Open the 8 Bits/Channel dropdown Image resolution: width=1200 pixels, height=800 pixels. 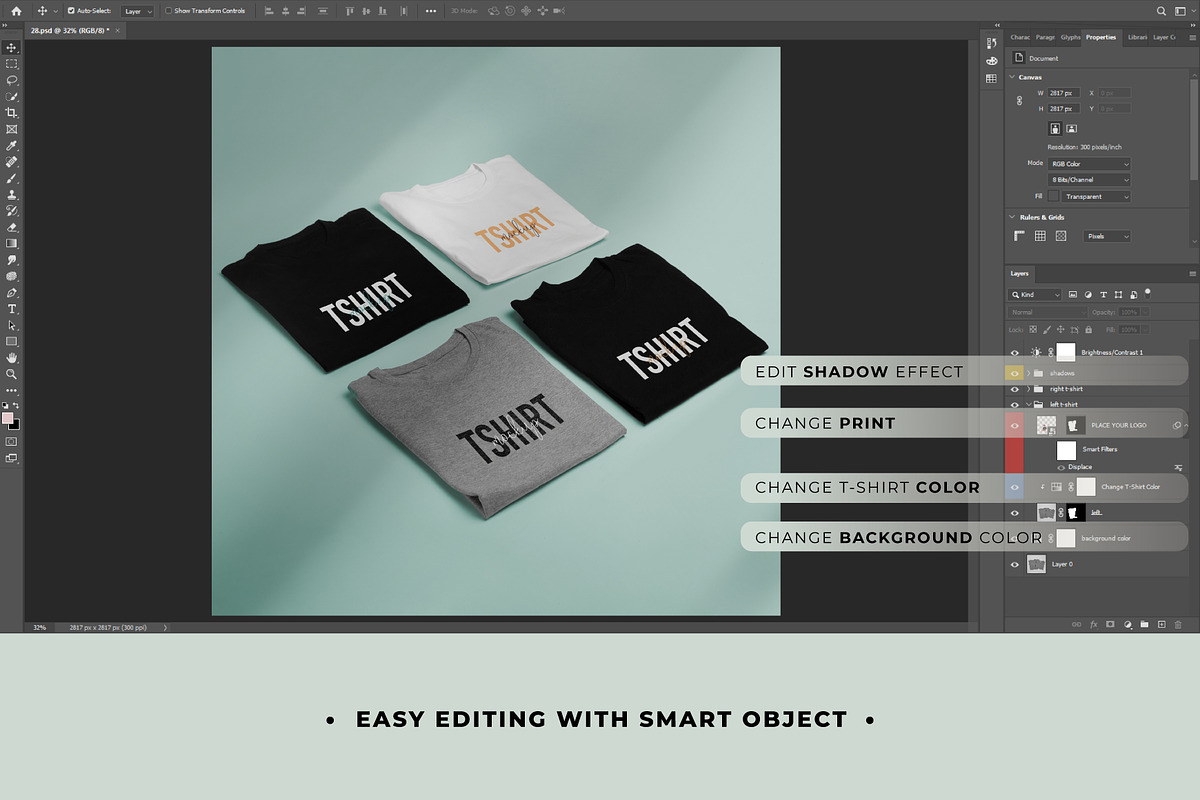[1089, 179]
